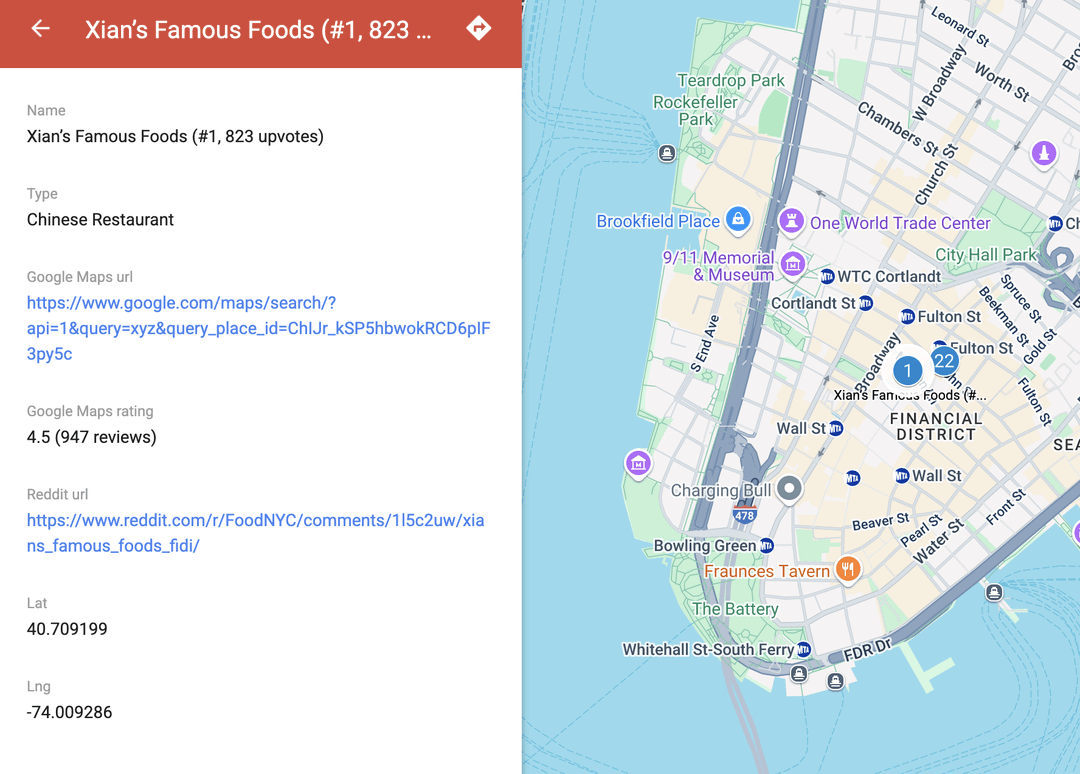Viewport: 1080px width, 774px height.
Task: Open directions with the diamond arrow icon
Action: [479, 28]
